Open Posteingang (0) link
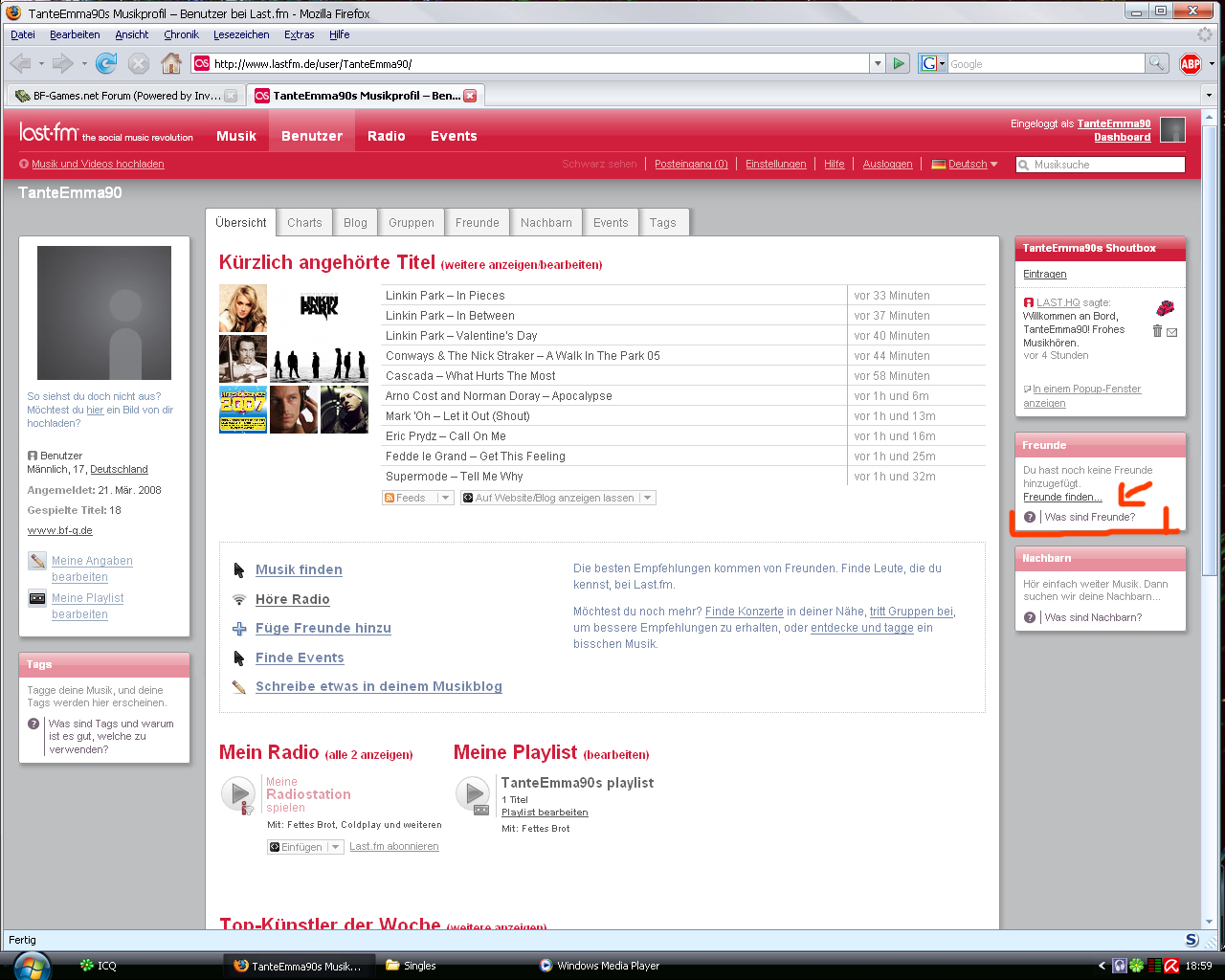Viewport: 1225px width, 980px height. [x=691, y=164]
